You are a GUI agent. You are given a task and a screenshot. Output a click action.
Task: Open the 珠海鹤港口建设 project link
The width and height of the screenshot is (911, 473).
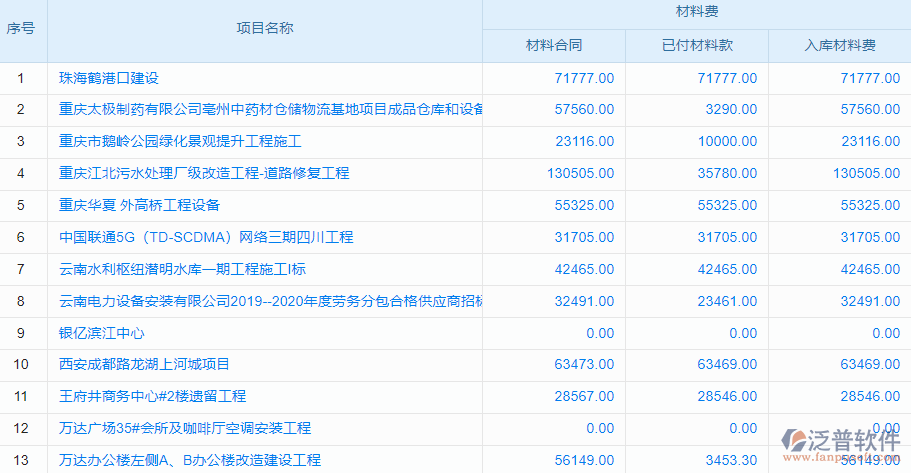pyautogui.click(x=109, y=78)
